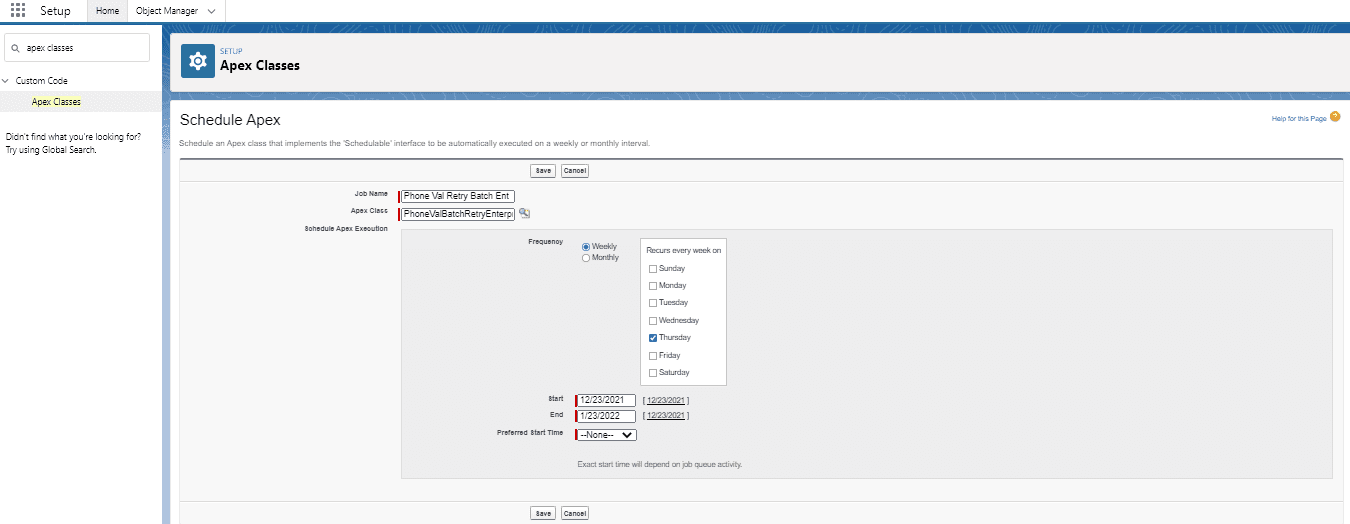This screenshot has height=524, width=1350.
Task: Switch to the Home tab
Action: coord(107,11)
